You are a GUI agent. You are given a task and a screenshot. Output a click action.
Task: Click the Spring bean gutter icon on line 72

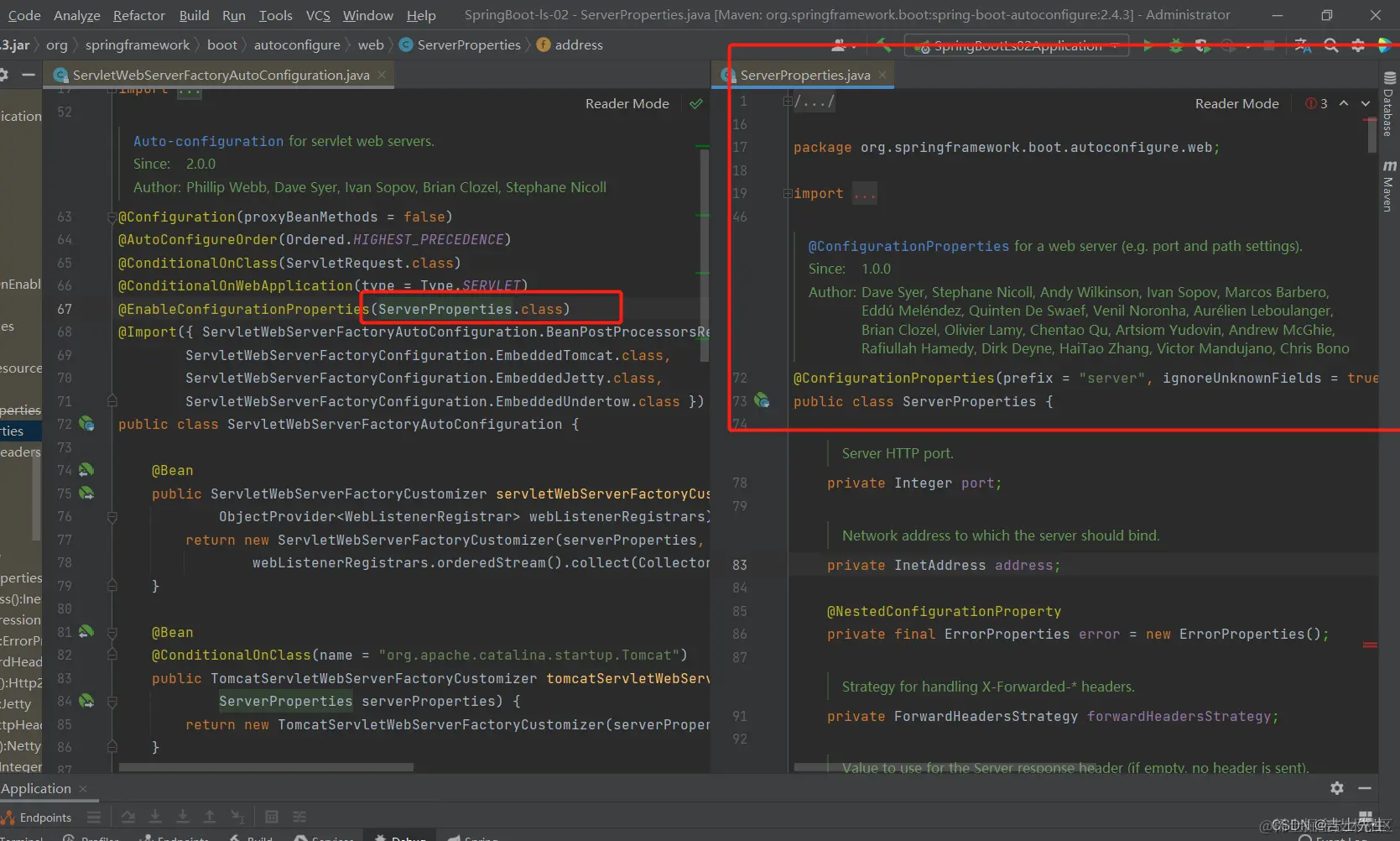point(86,424)
